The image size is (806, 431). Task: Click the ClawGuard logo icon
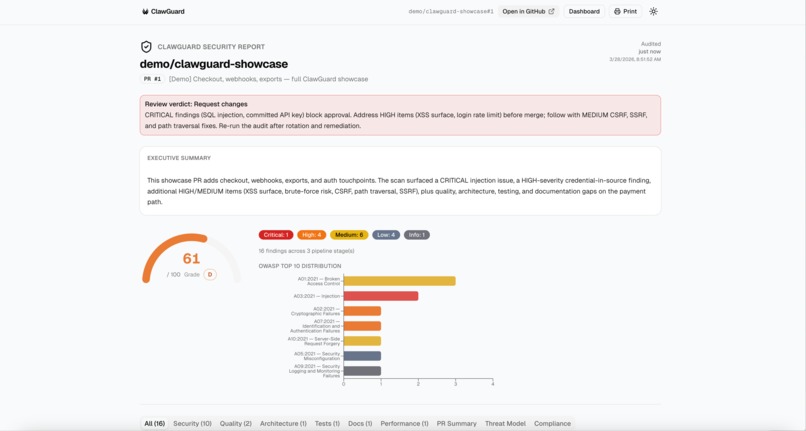145,11
